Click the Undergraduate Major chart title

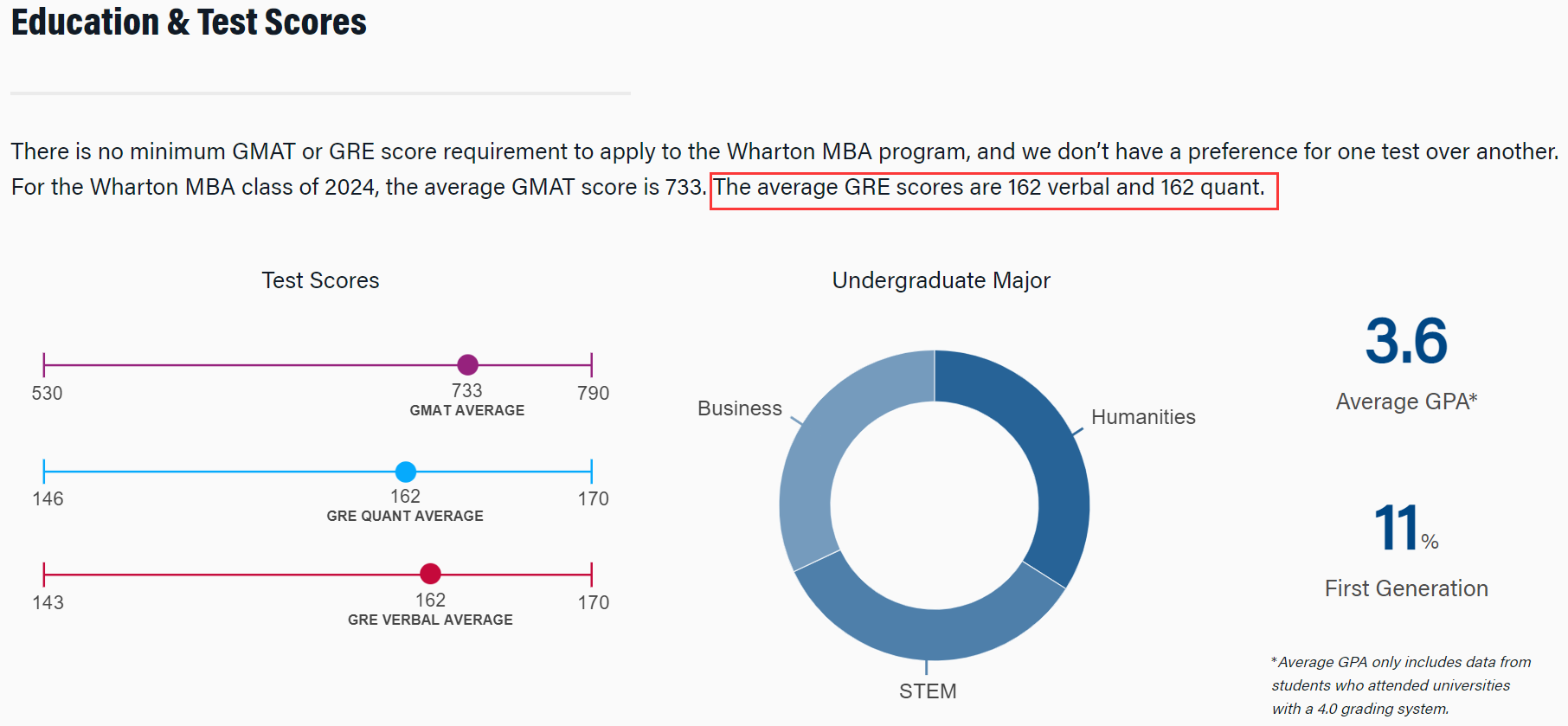point(941,280)
